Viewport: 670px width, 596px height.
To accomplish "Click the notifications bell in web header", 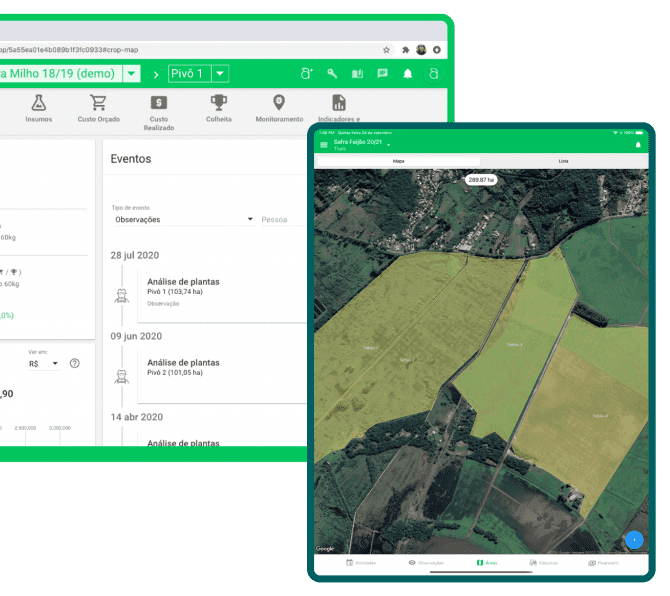I will [x=408, y=74].
